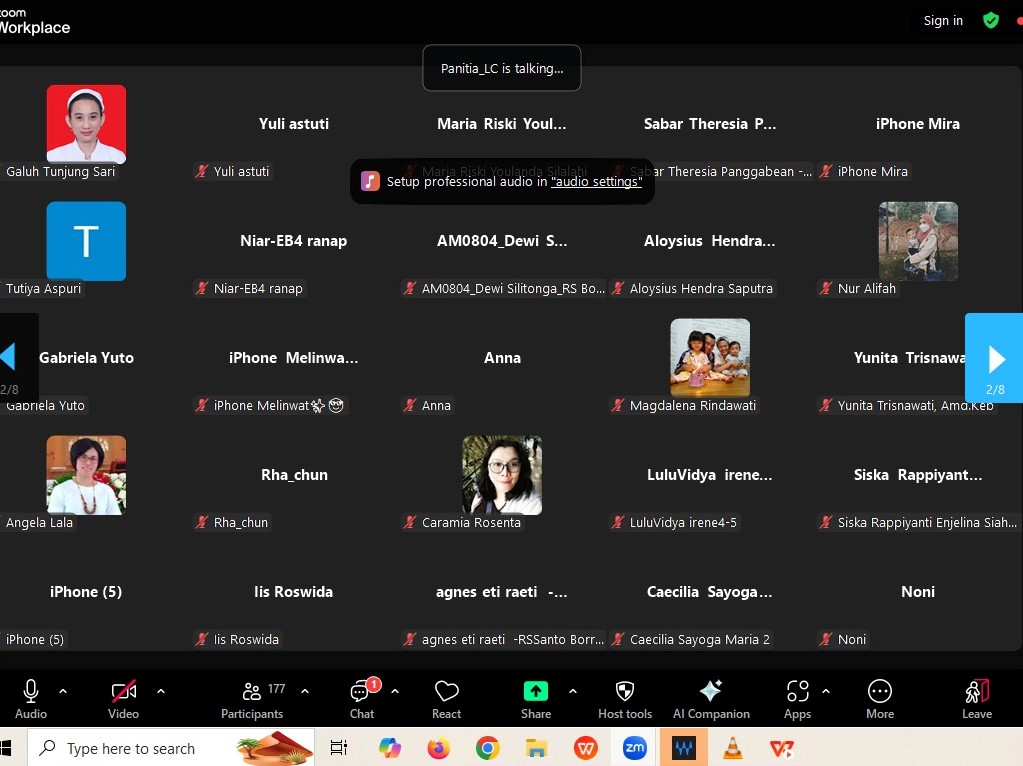
Task: Expand the Audio options chevron
Action: click(63, 691)
